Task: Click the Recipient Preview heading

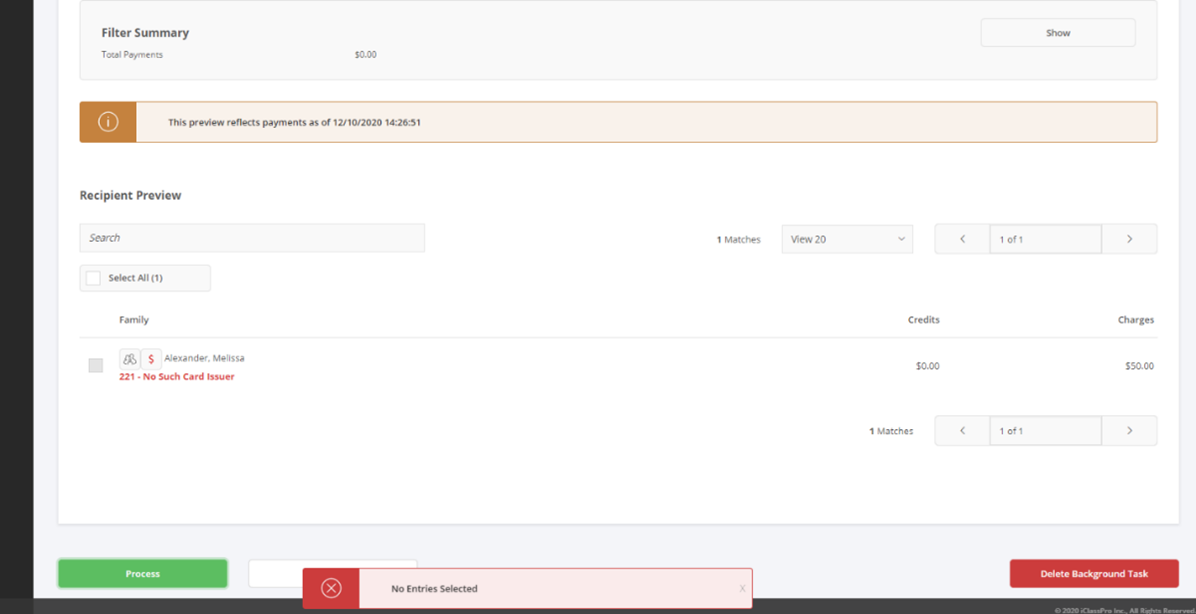Action: point(130,195)
